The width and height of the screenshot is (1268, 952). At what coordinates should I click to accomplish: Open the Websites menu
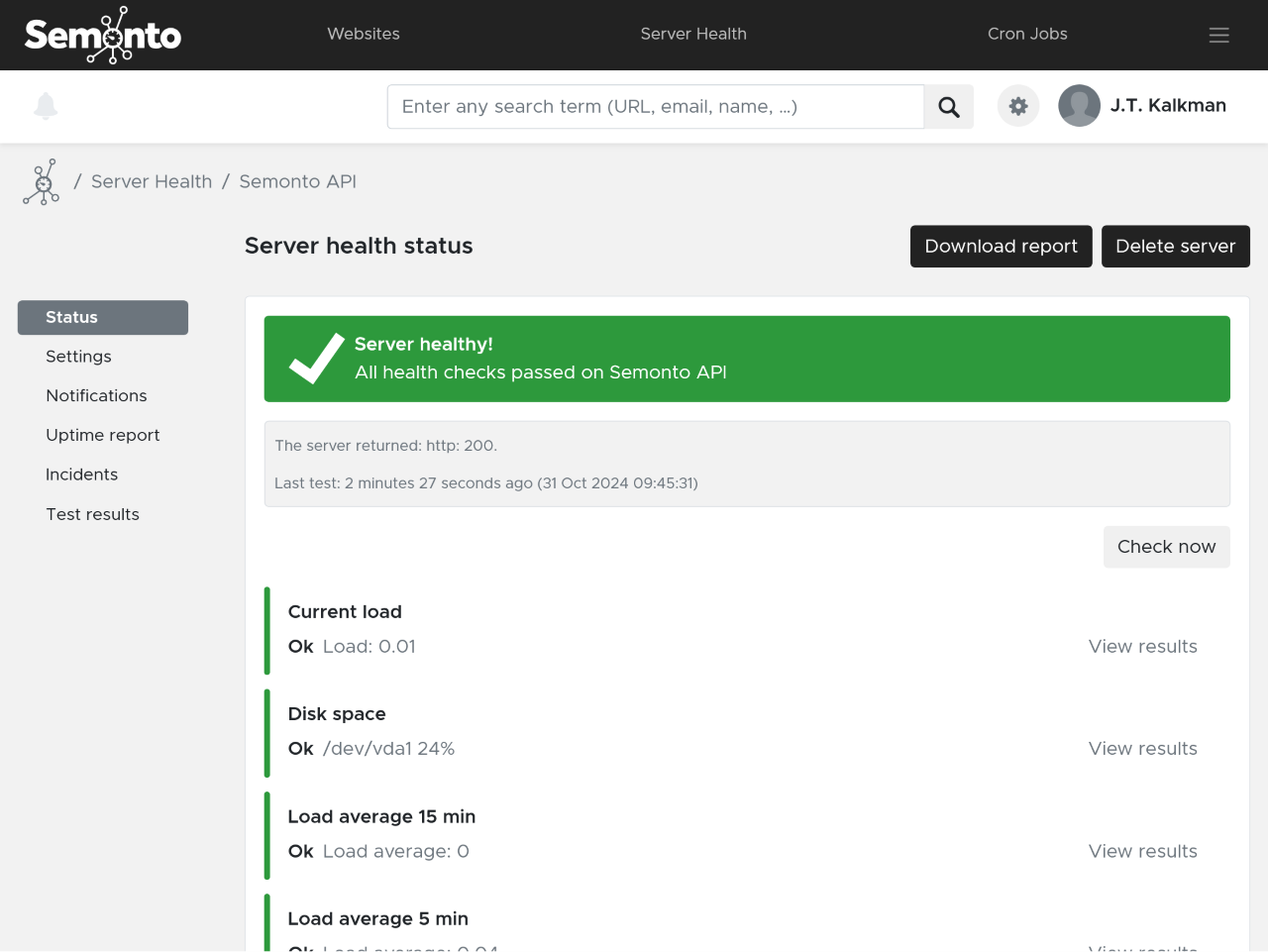[364, 34]
